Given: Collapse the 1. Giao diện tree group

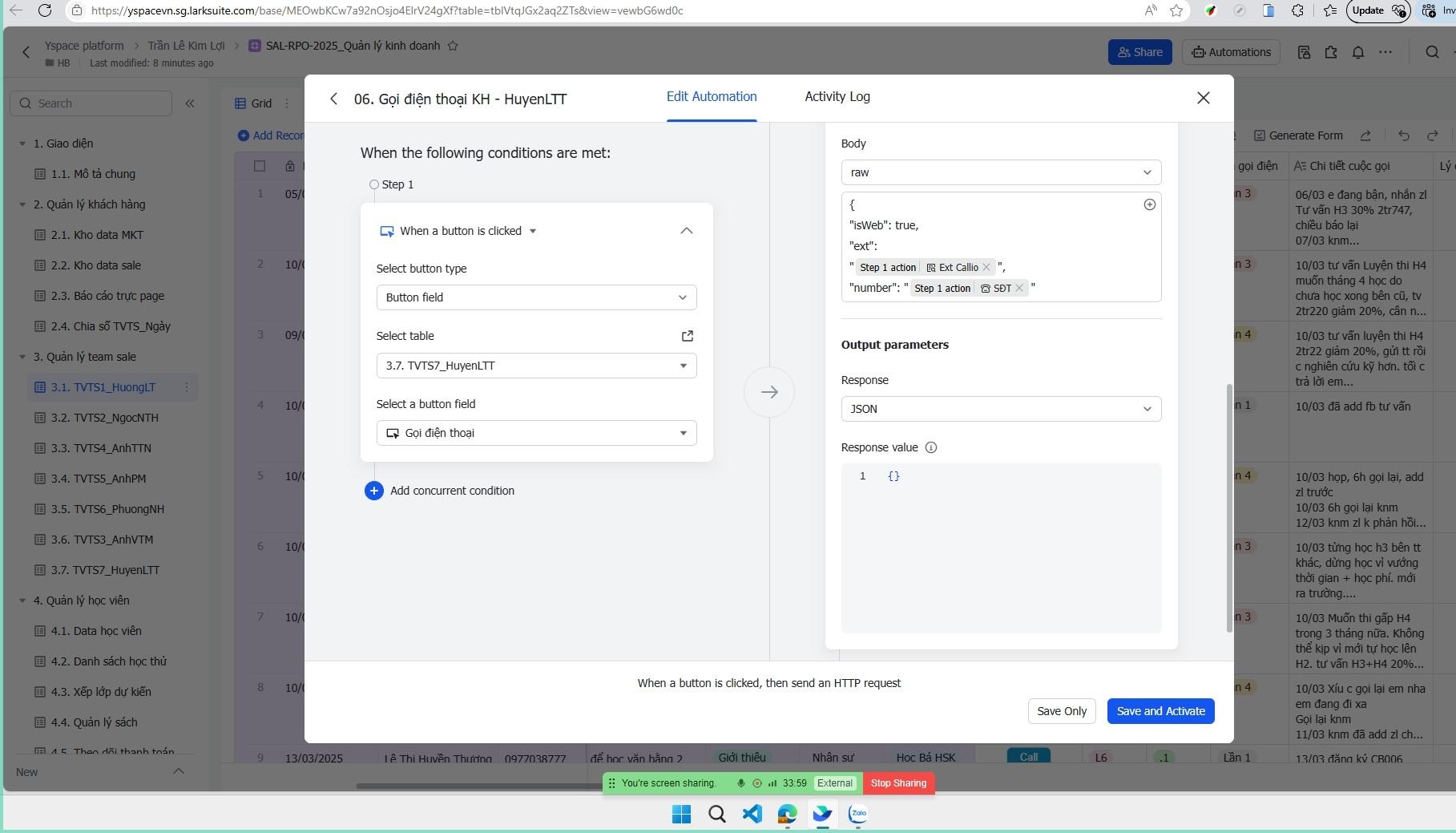Looking at the screenshot, I should coord(22,144).
